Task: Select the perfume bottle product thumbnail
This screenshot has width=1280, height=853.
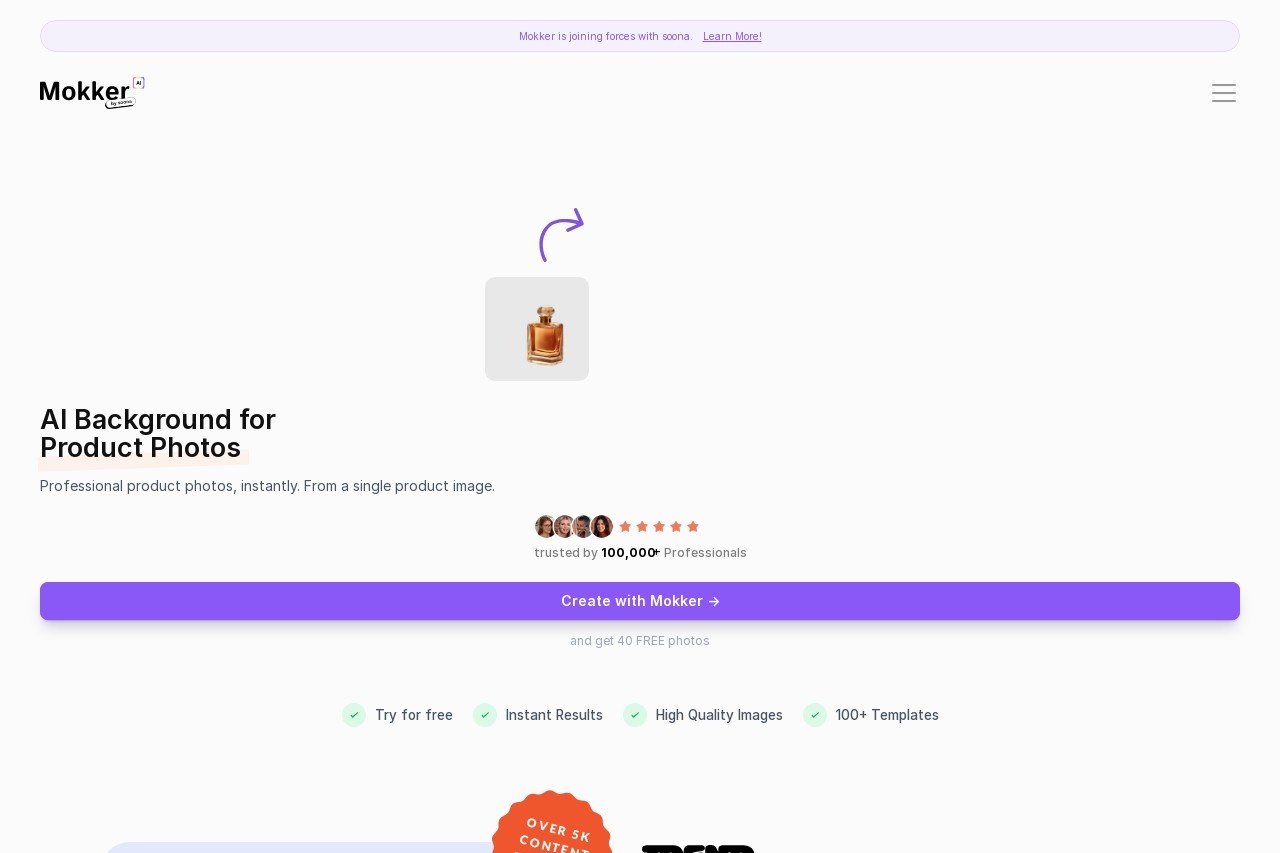Action: coord(537,329)
